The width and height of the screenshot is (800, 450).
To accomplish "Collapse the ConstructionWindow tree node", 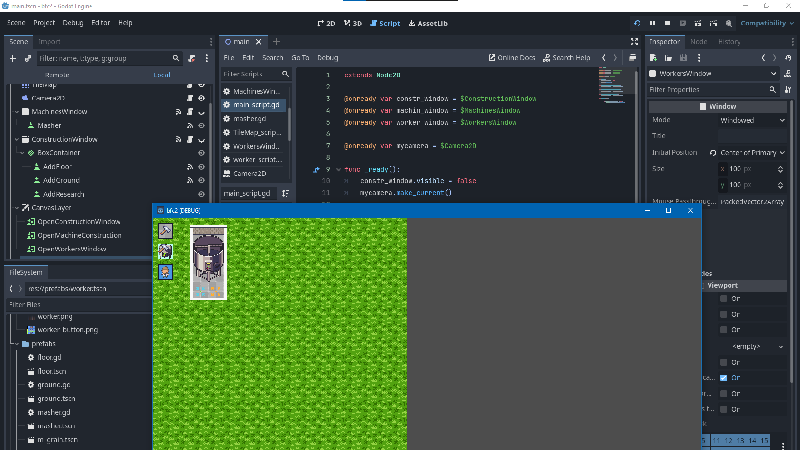I will coord(16,139).
